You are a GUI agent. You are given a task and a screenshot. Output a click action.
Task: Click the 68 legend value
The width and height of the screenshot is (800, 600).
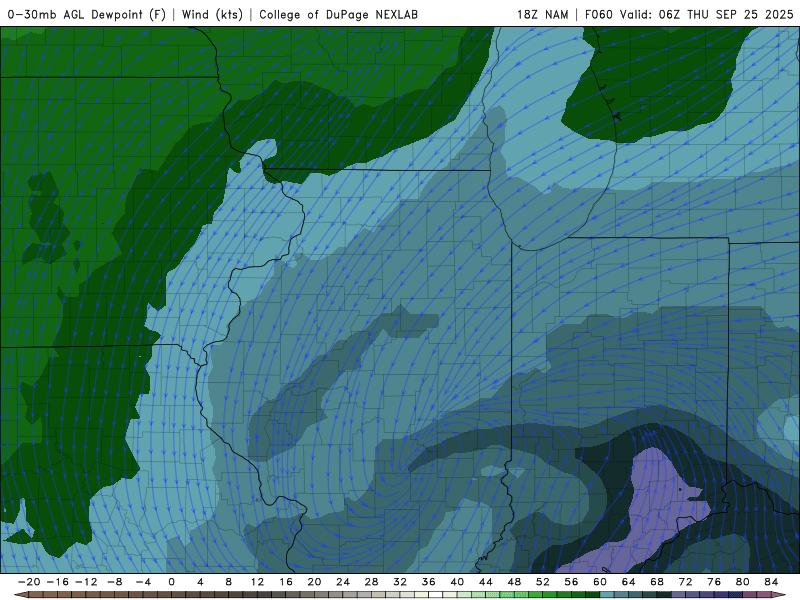[657, 582]
